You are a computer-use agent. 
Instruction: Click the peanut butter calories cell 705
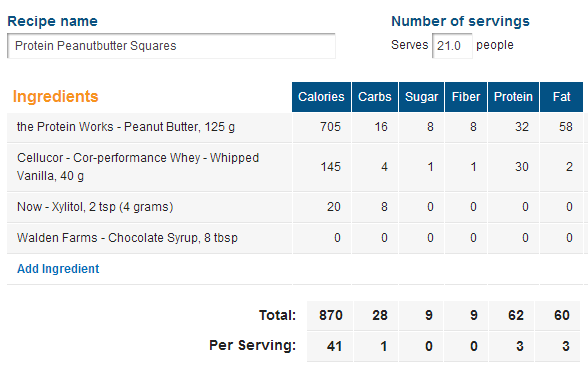[330, 127]
